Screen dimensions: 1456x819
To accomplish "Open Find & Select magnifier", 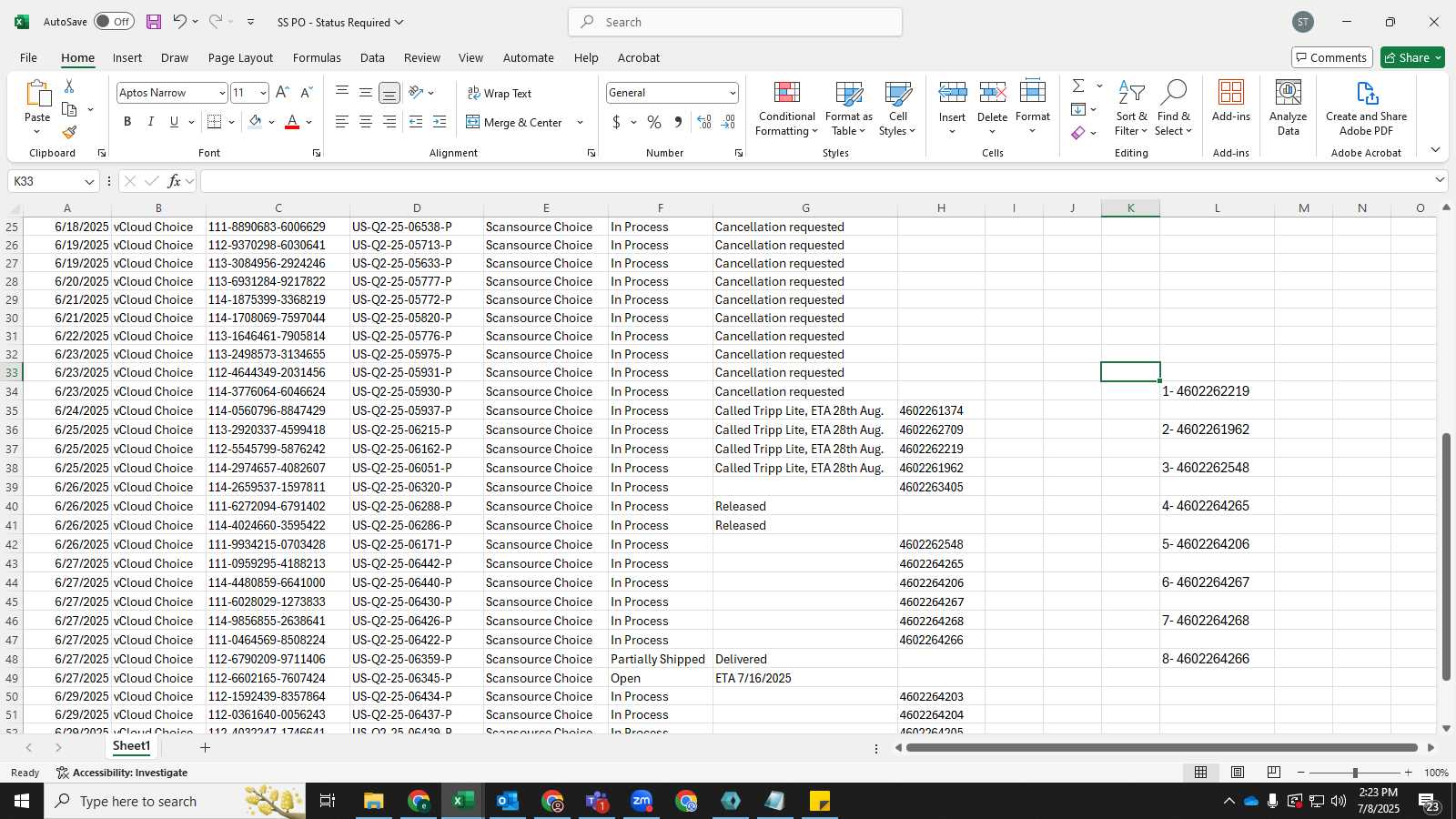I will pyautogui.click(x=1173, y=108).
